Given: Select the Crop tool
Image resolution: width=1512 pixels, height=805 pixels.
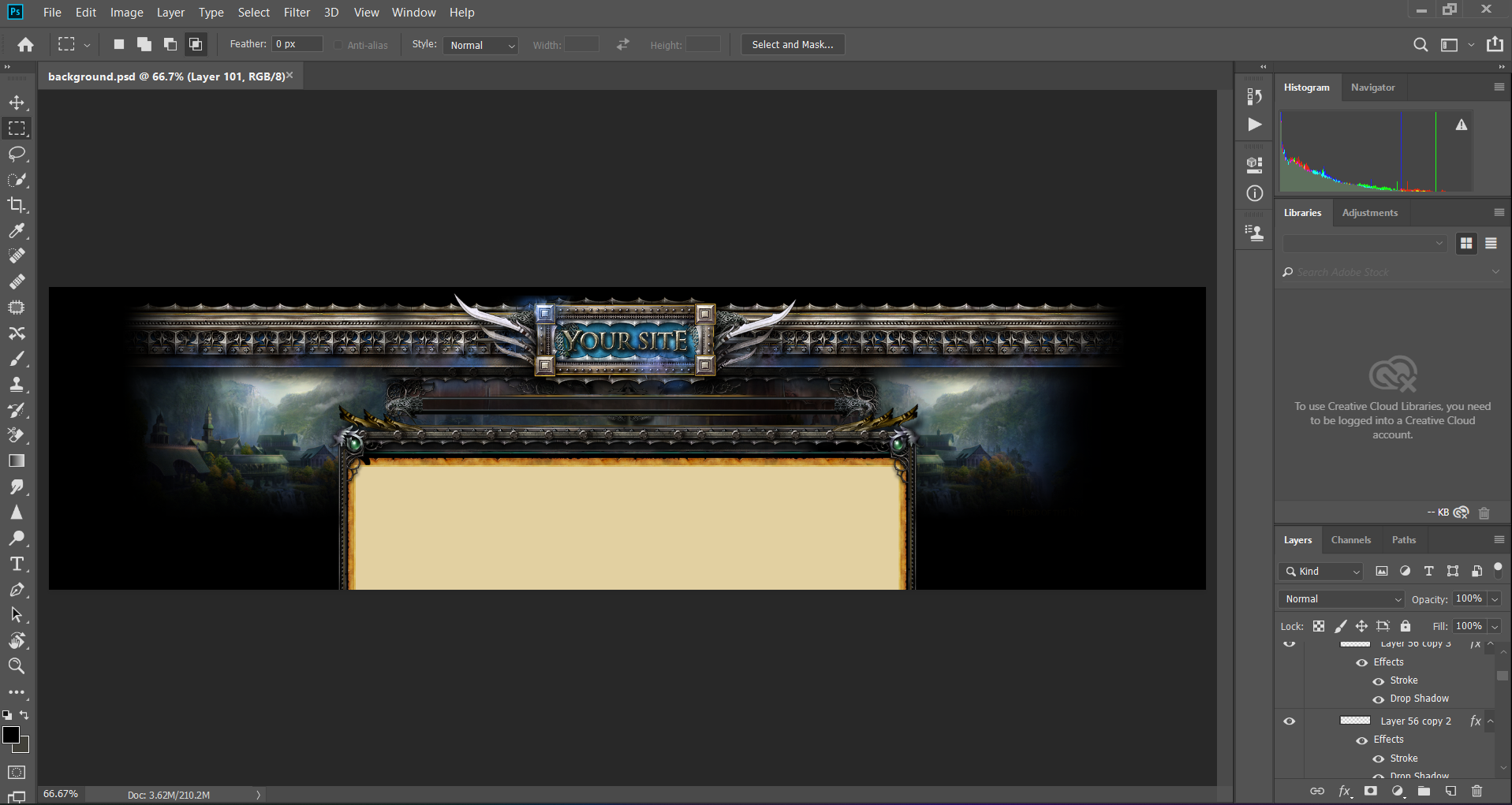Looking at the screenshot, I should coord(17,205).
